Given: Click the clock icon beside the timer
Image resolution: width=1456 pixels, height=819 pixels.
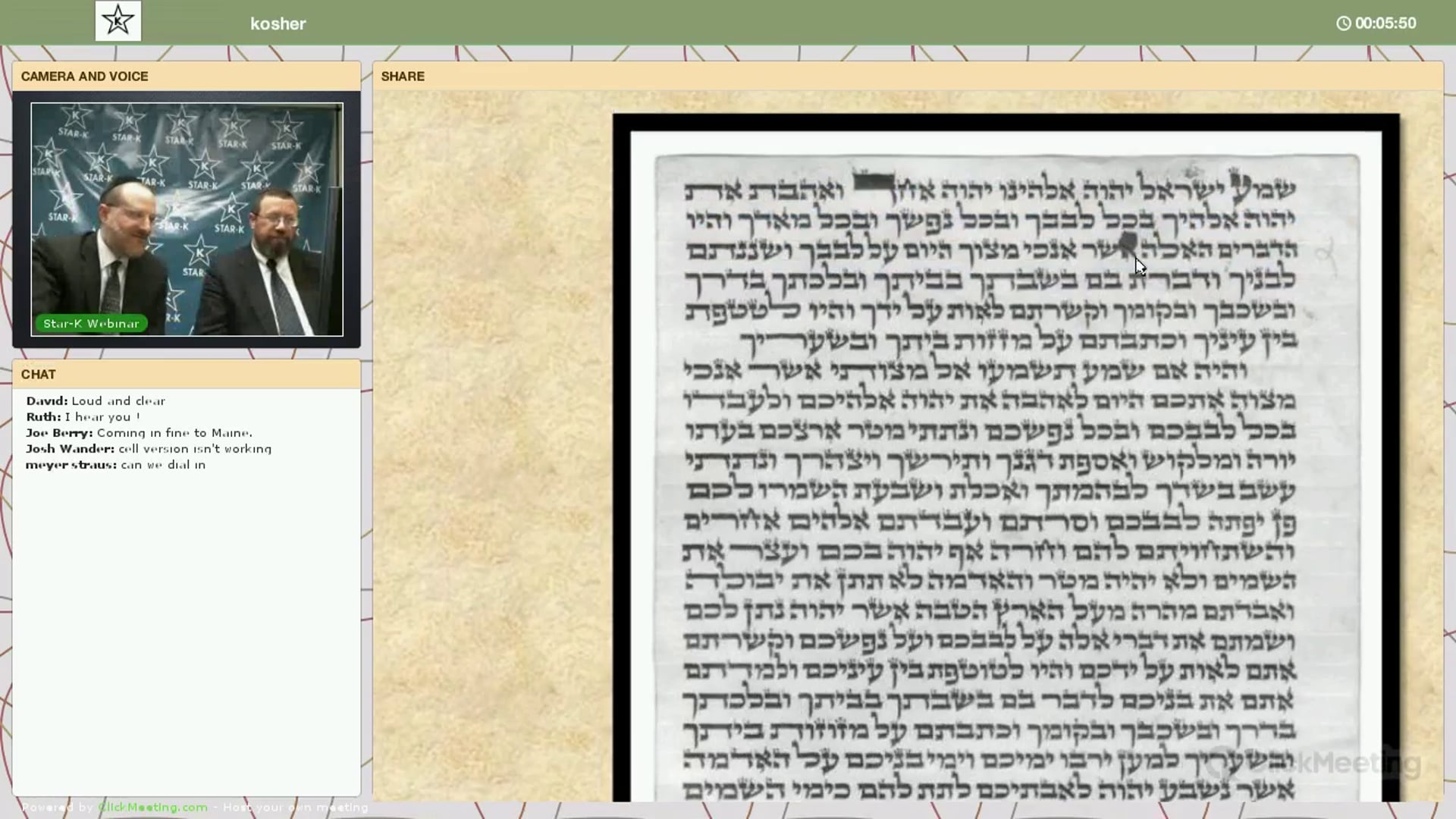Looking at the screenshot, I should pos(1343,24).
